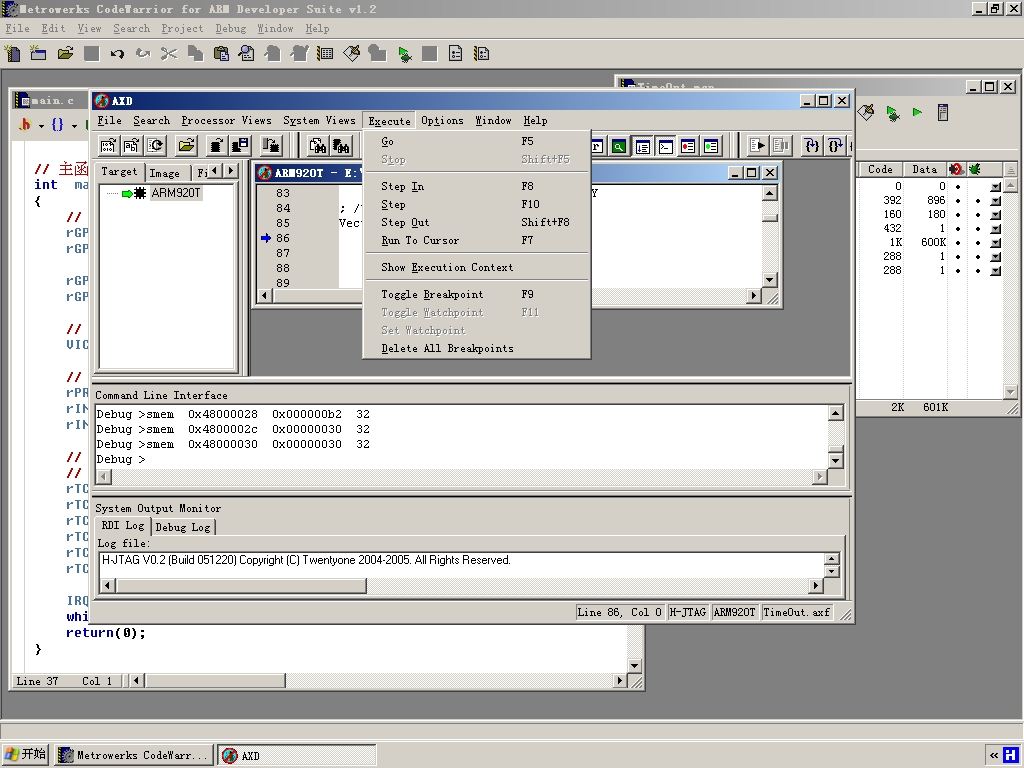This screenshot has height=768, width=1024.
Task: Click New text file icon in CodeWarrior toolbar
Action: click(12, 54)
